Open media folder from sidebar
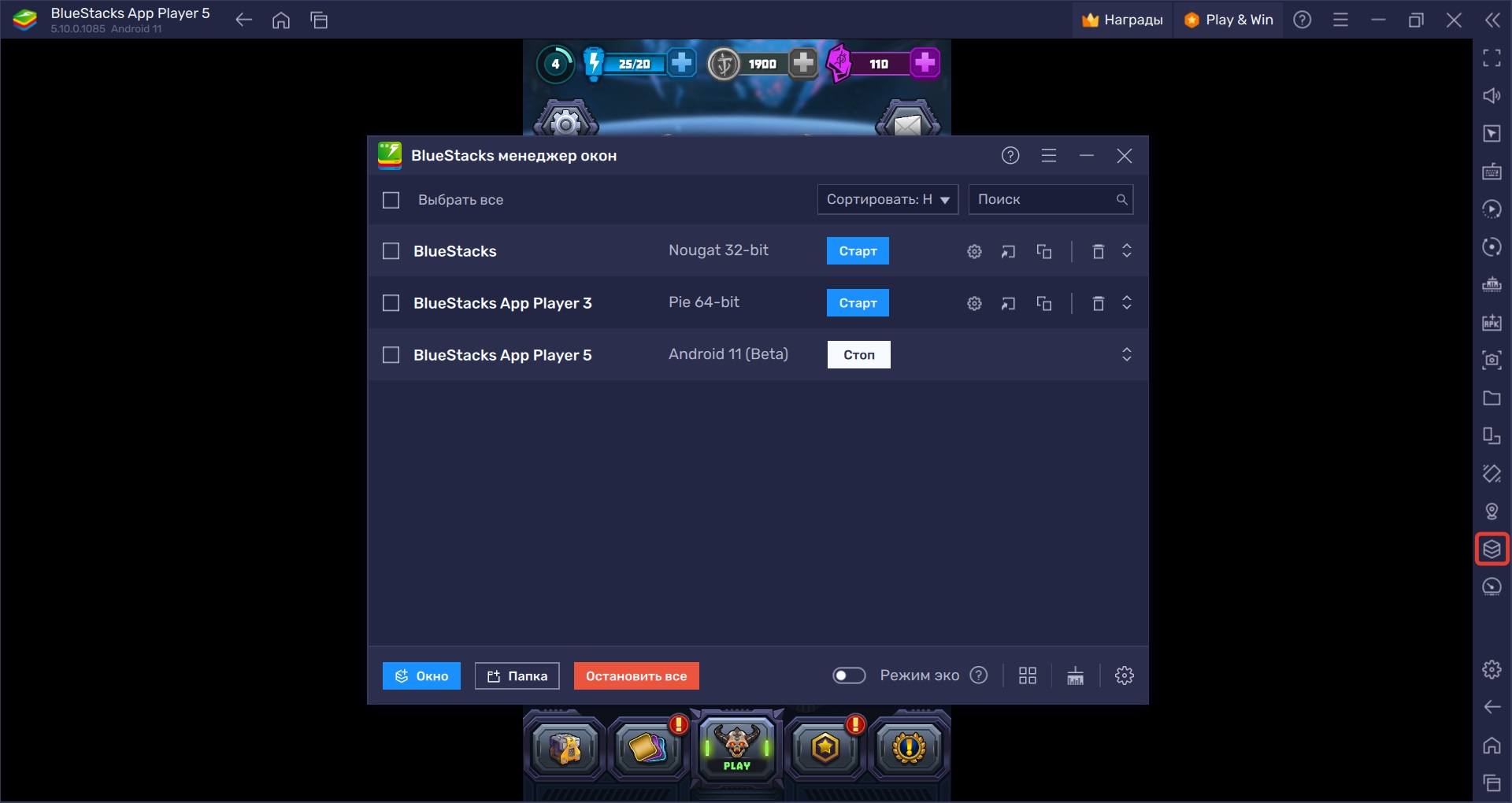The image size is (1512, 803). [x=1492, y=398]
